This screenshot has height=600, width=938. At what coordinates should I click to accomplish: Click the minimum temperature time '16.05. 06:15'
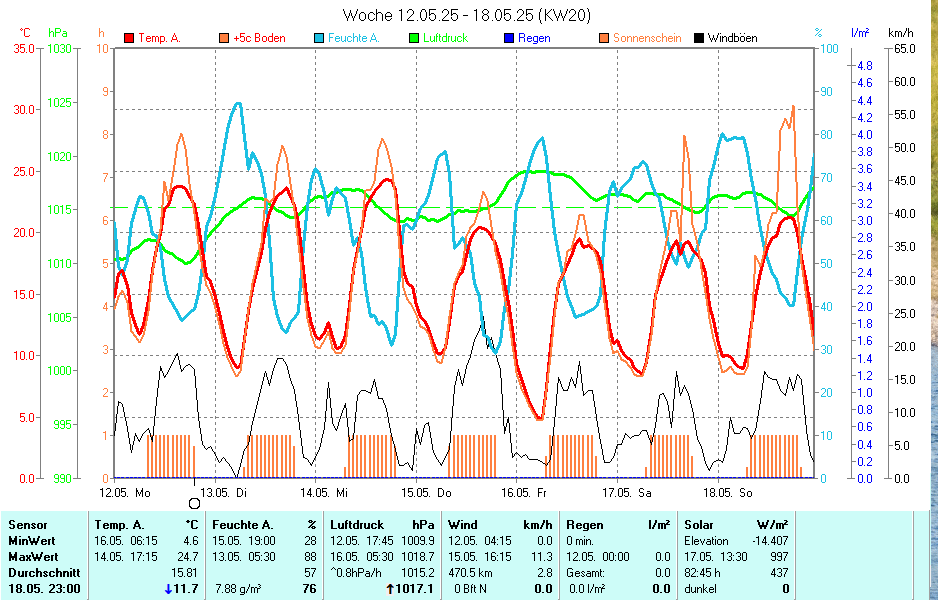[x=126, y=541]
